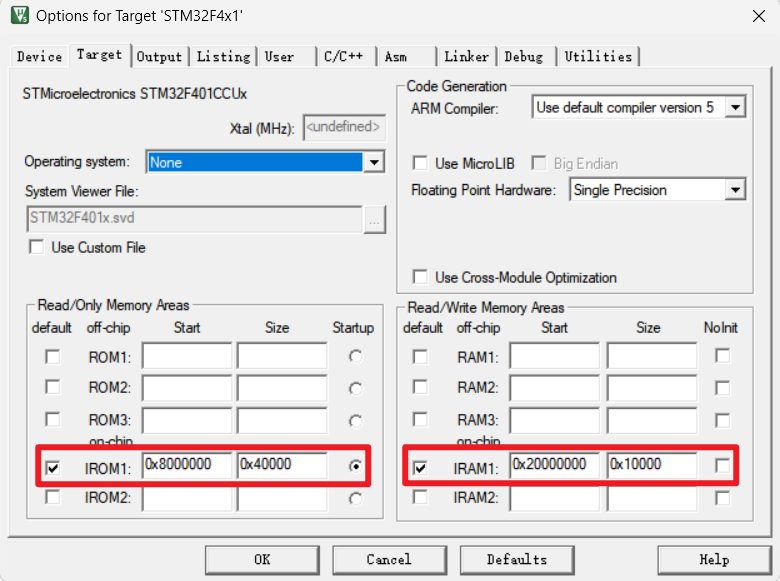Check default box for IROM2
The image size is (780, 581).
tap(52, 497)
